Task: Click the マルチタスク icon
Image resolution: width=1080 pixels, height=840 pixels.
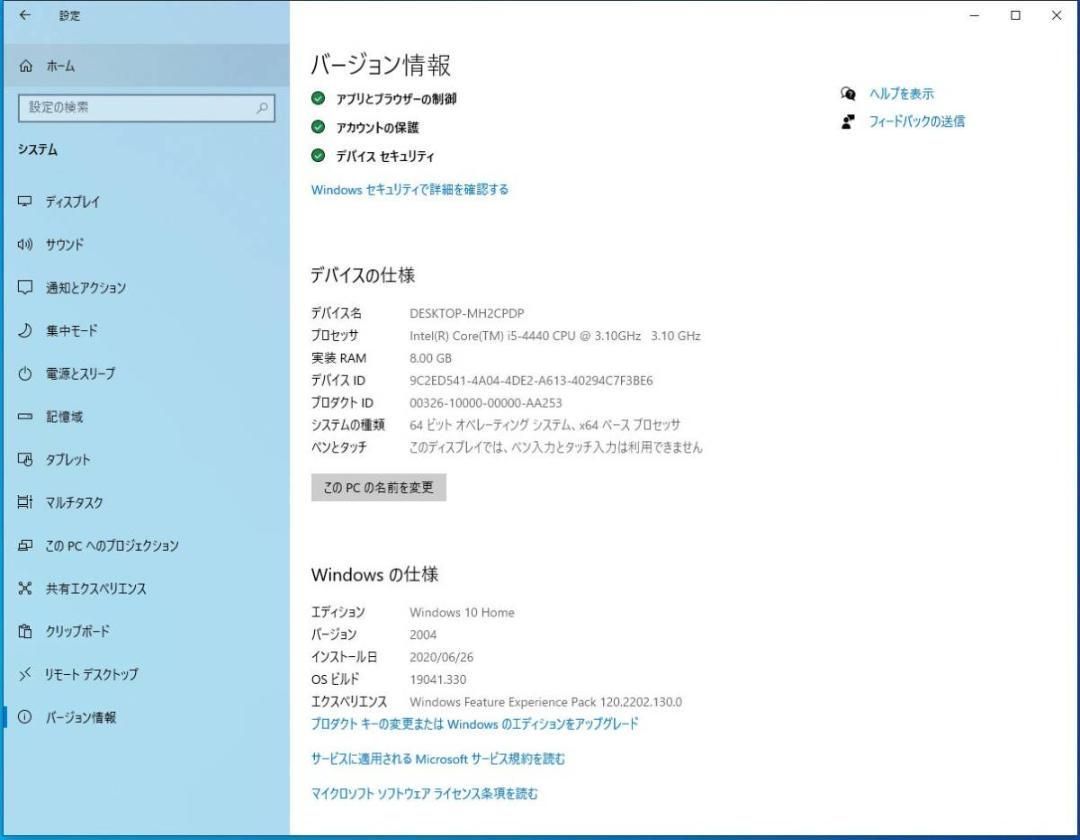Action: [x=25, y=502]
